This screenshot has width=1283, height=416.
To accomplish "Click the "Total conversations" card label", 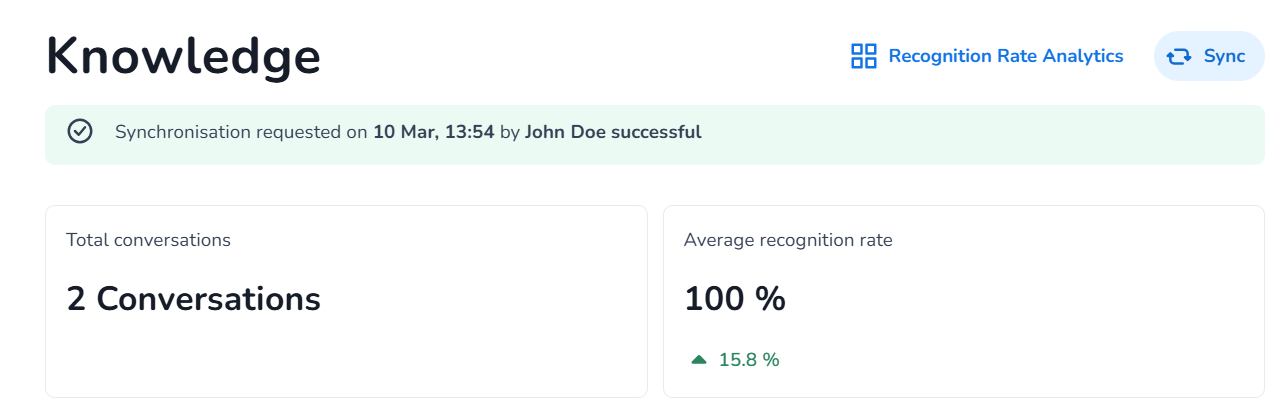I will click(x=148, y=240).
